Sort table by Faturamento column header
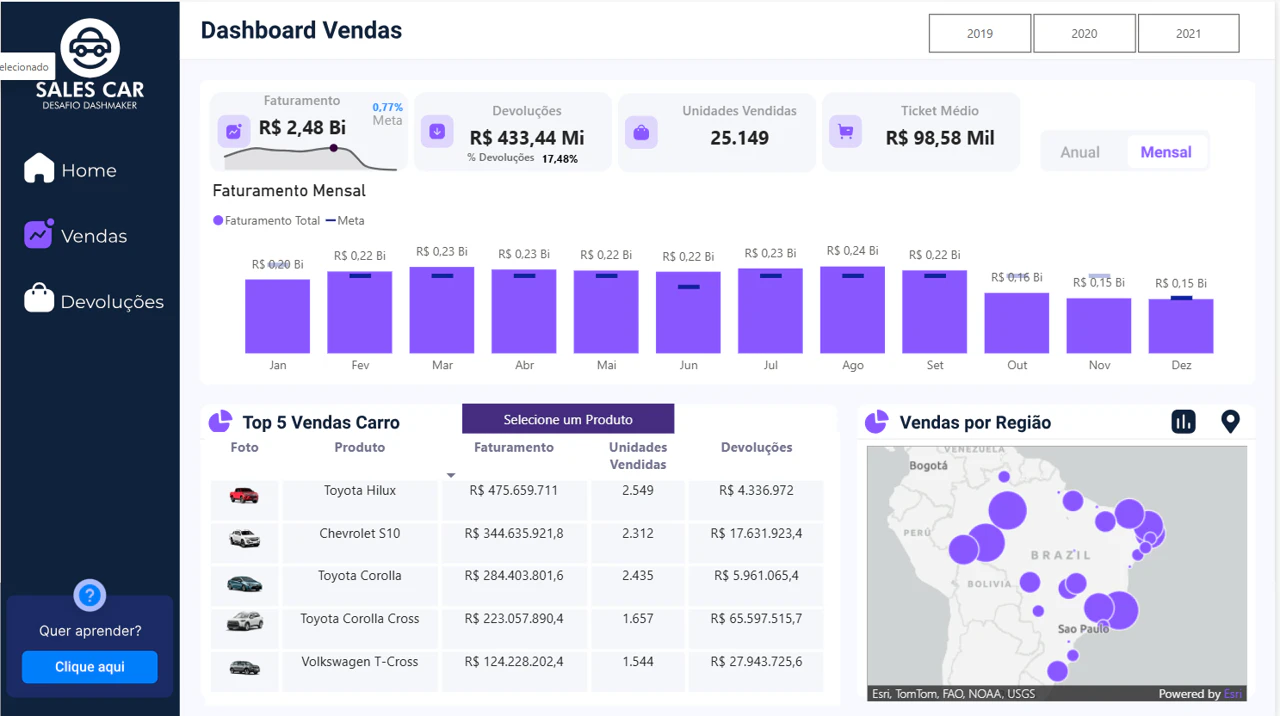 514,447
